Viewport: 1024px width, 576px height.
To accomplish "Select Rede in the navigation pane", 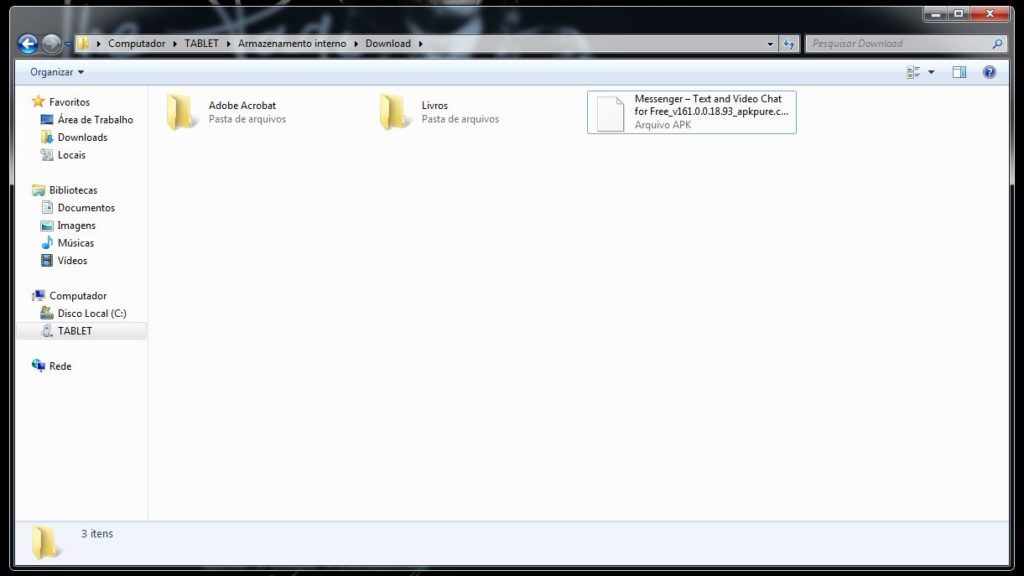I will (x=60, y=366).
